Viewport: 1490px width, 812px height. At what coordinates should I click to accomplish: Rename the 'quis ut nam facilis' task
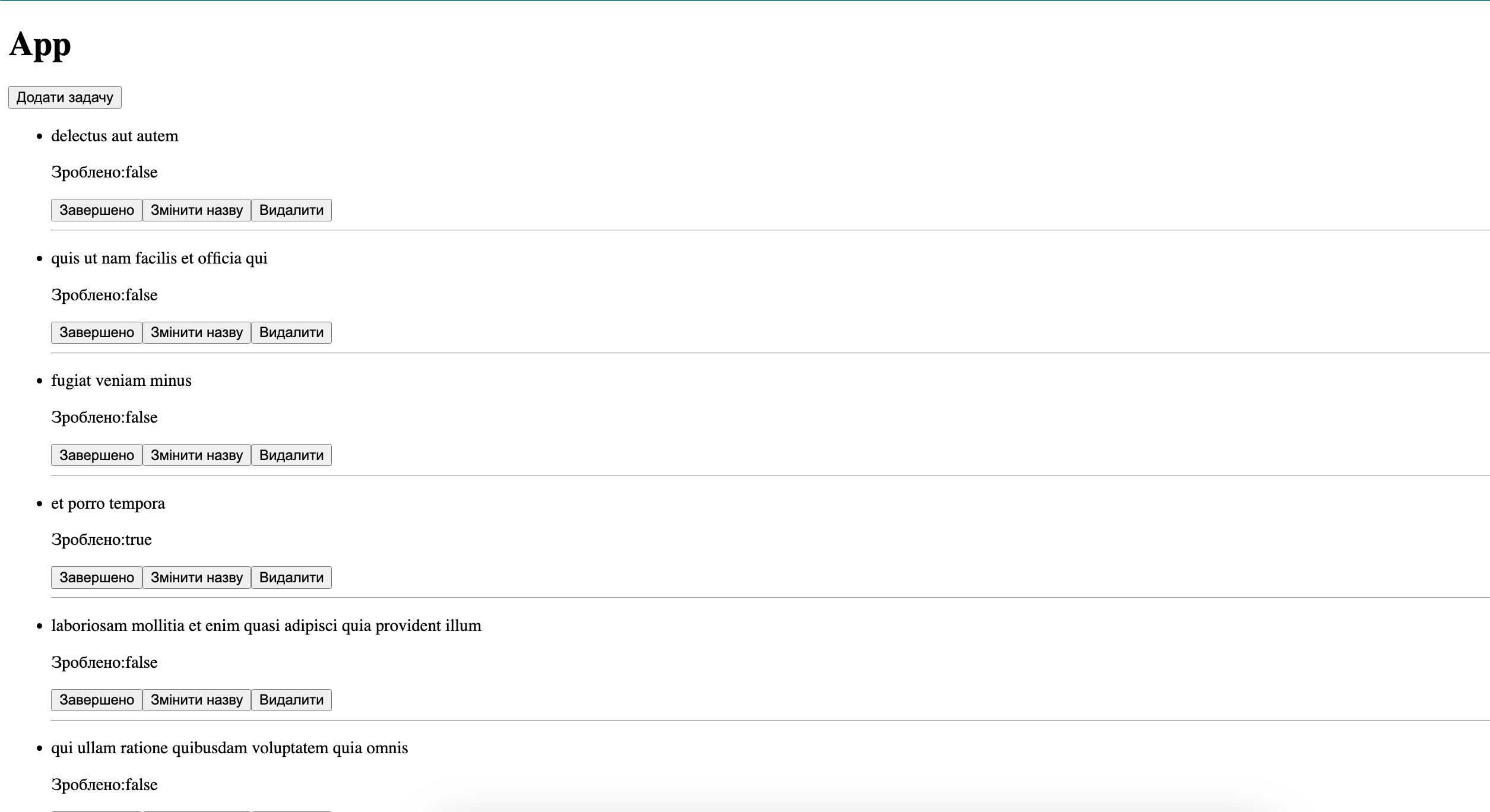196,332
